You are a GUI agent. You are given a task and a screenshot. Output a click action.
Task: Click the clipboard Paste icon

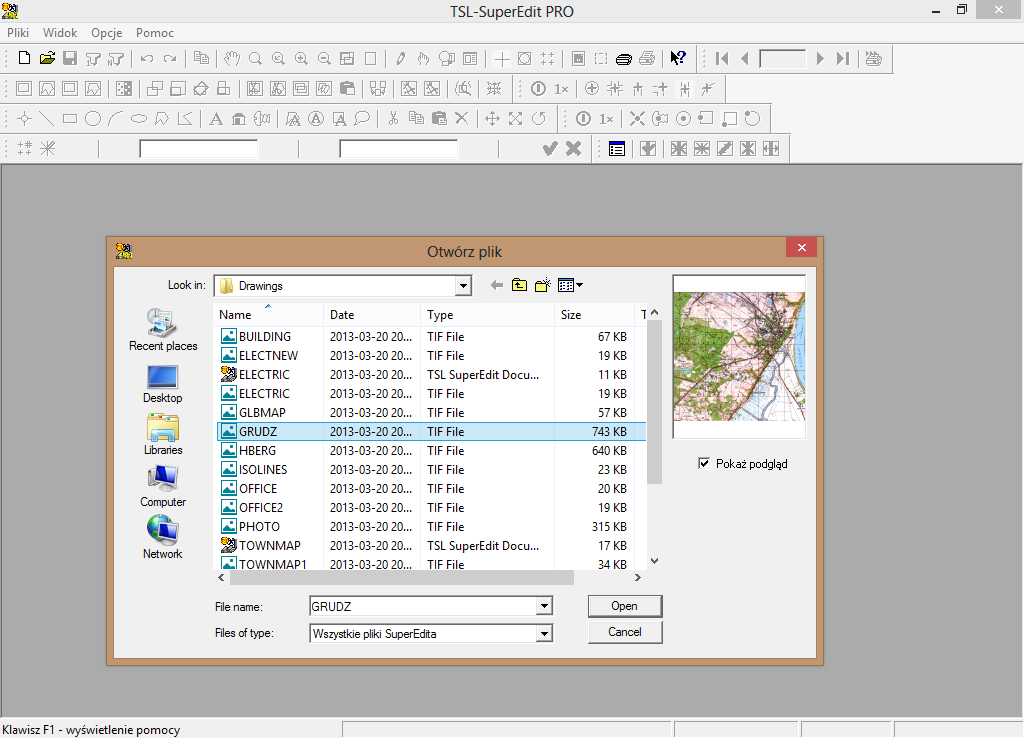click(439, 118)
